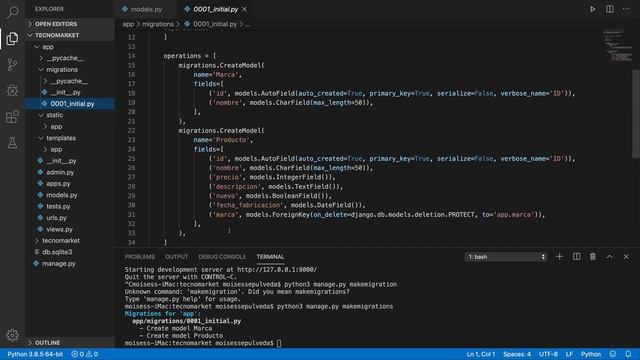Open db.sqlite3 file in explorer

(x=70, y=252)
